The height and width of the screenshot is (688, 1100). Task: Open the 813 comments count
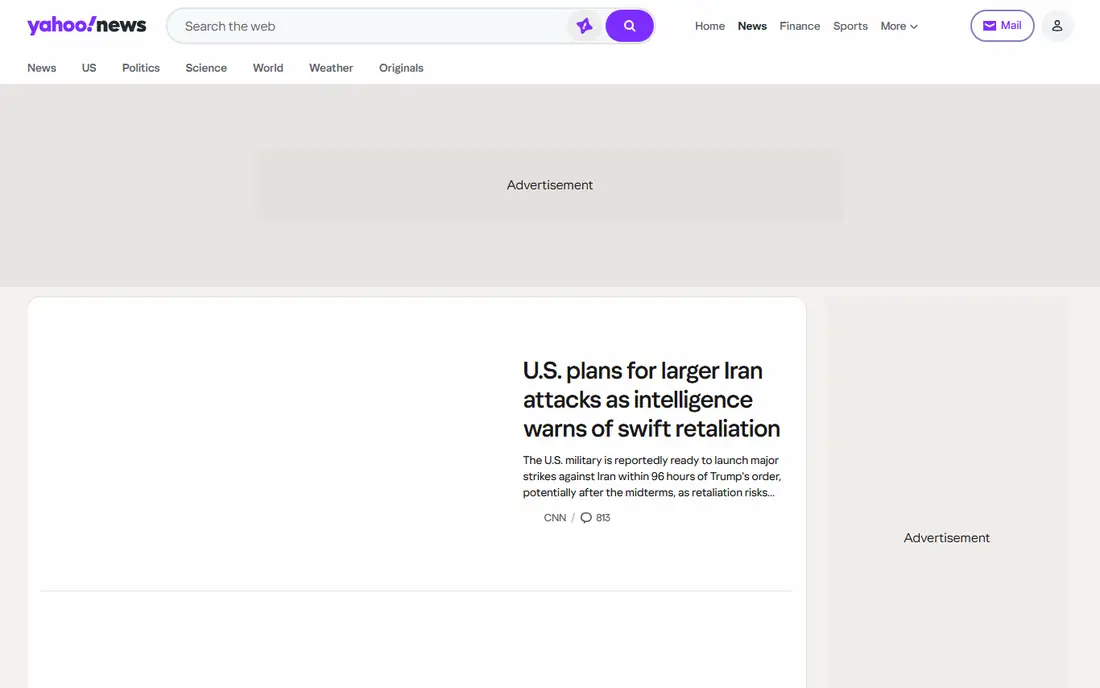603,518
